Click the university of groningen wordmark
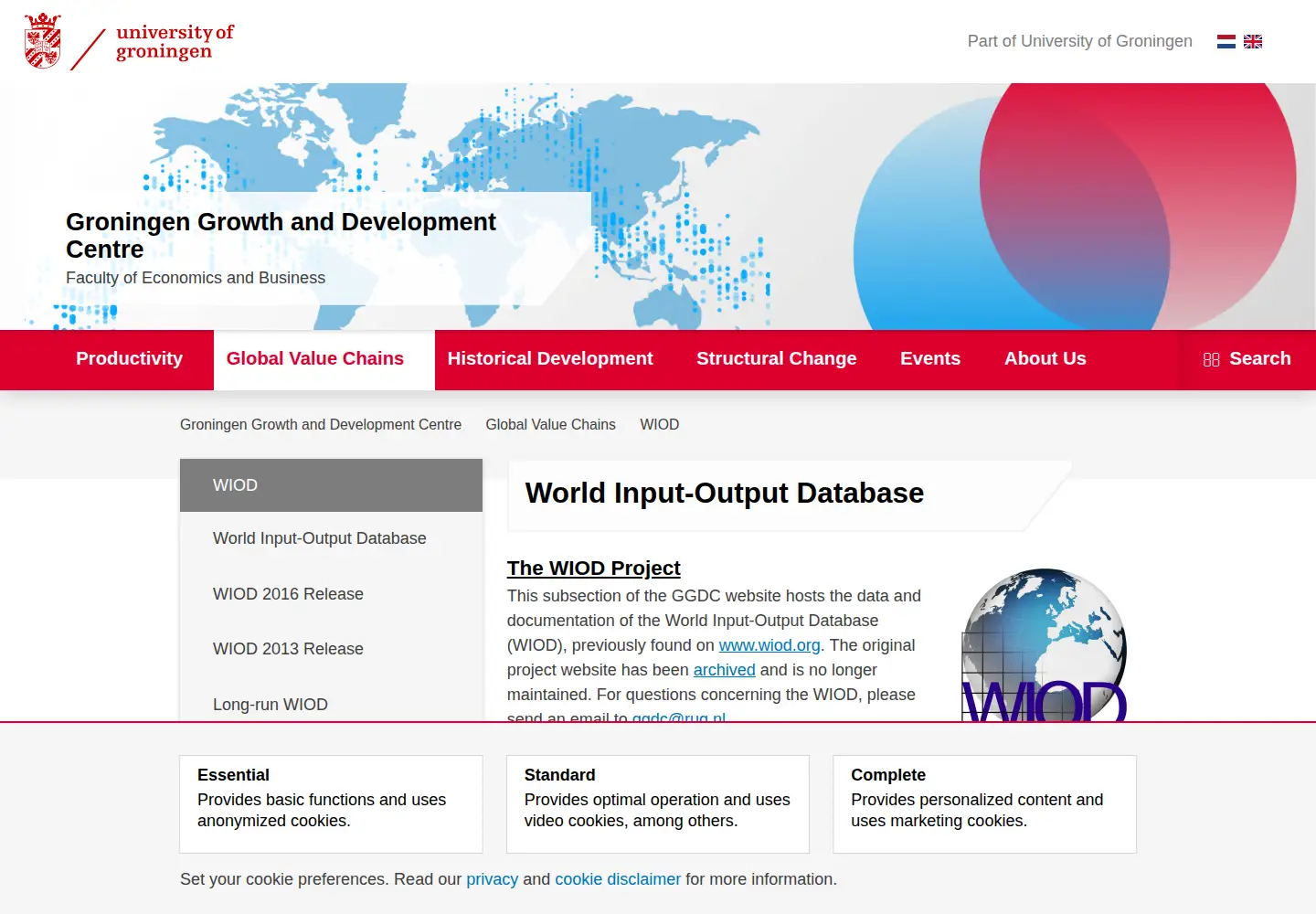The width and height of the screenshot is (1316, 914). click(175, 42)
